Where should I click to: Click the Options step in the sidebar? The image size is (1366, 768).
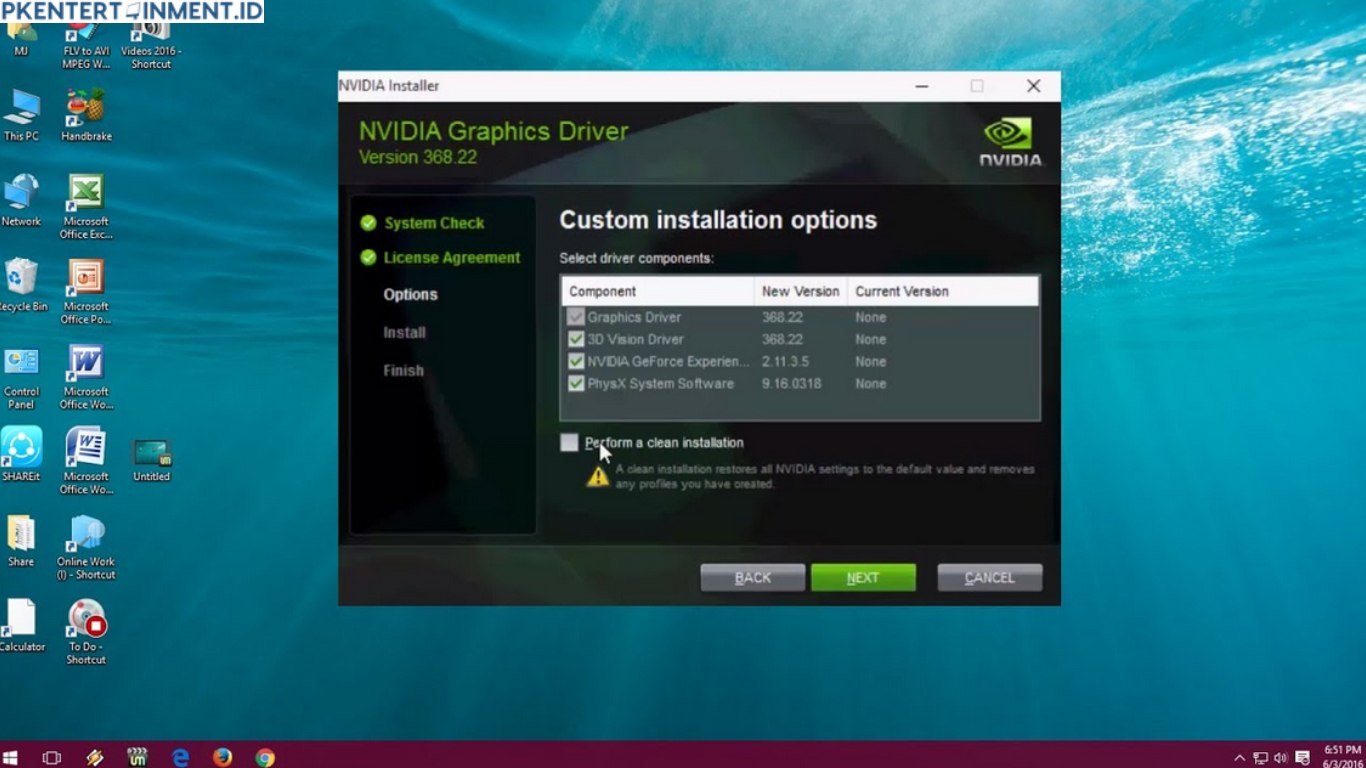[410, 295]
